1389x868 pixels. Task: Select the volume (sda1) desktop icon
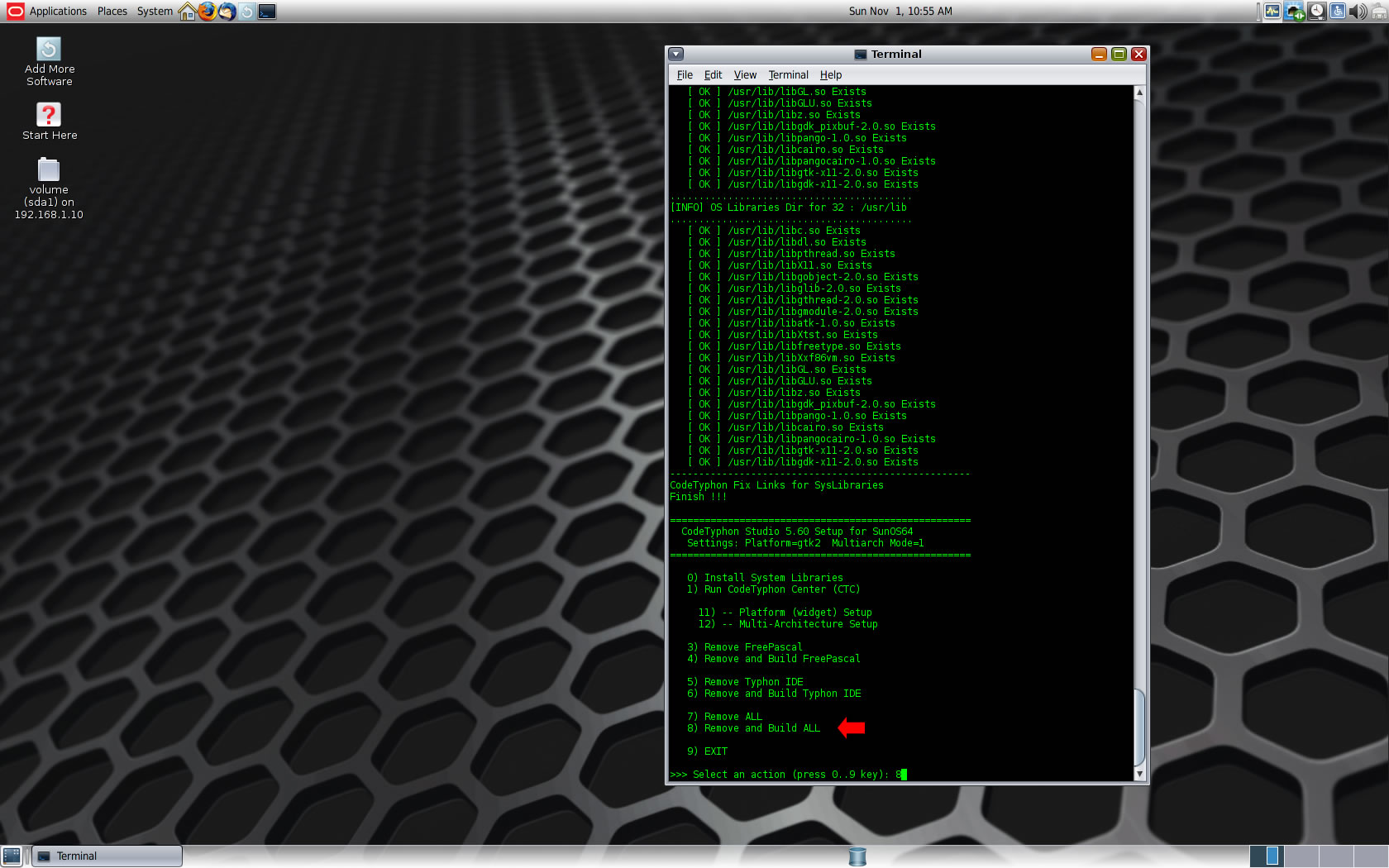click(x=49, y=188)
